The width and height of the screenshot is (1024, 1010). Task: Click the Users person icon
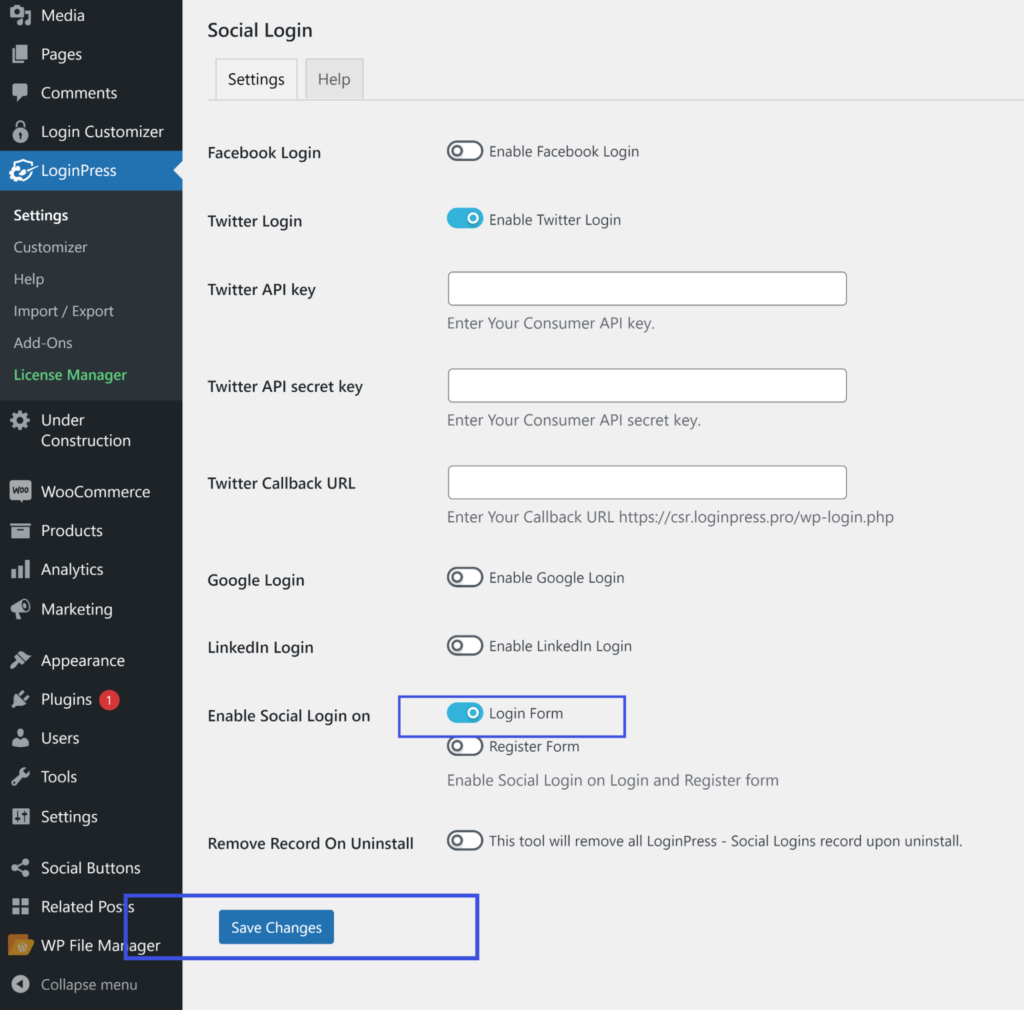tap(20, 738)
